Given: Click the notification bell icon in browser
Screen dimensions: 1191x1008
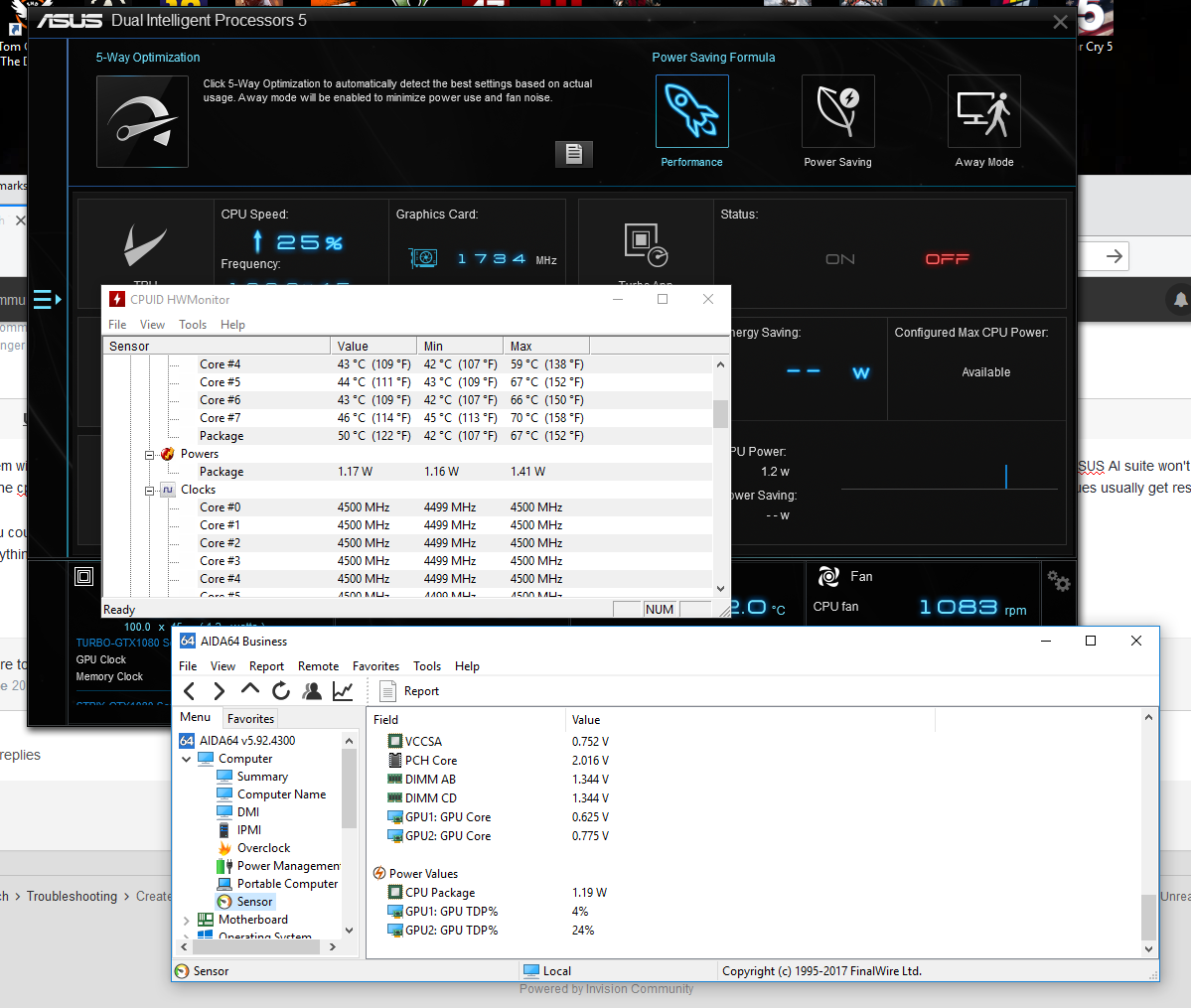Looking at the screenshot, I should pos(1180,300).
